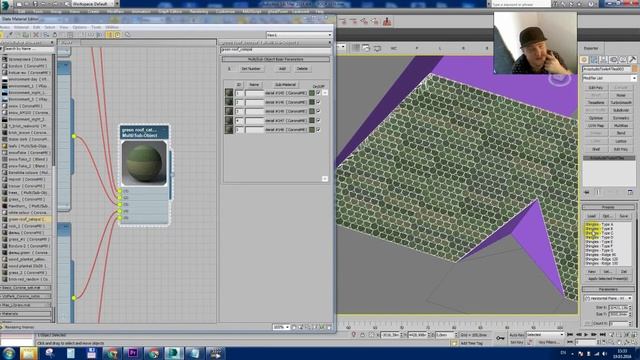This screenshot has height=360, width=640.
Task: Toggle on/off checkbox for sub-material ID 1
Action: pos(318,93)
